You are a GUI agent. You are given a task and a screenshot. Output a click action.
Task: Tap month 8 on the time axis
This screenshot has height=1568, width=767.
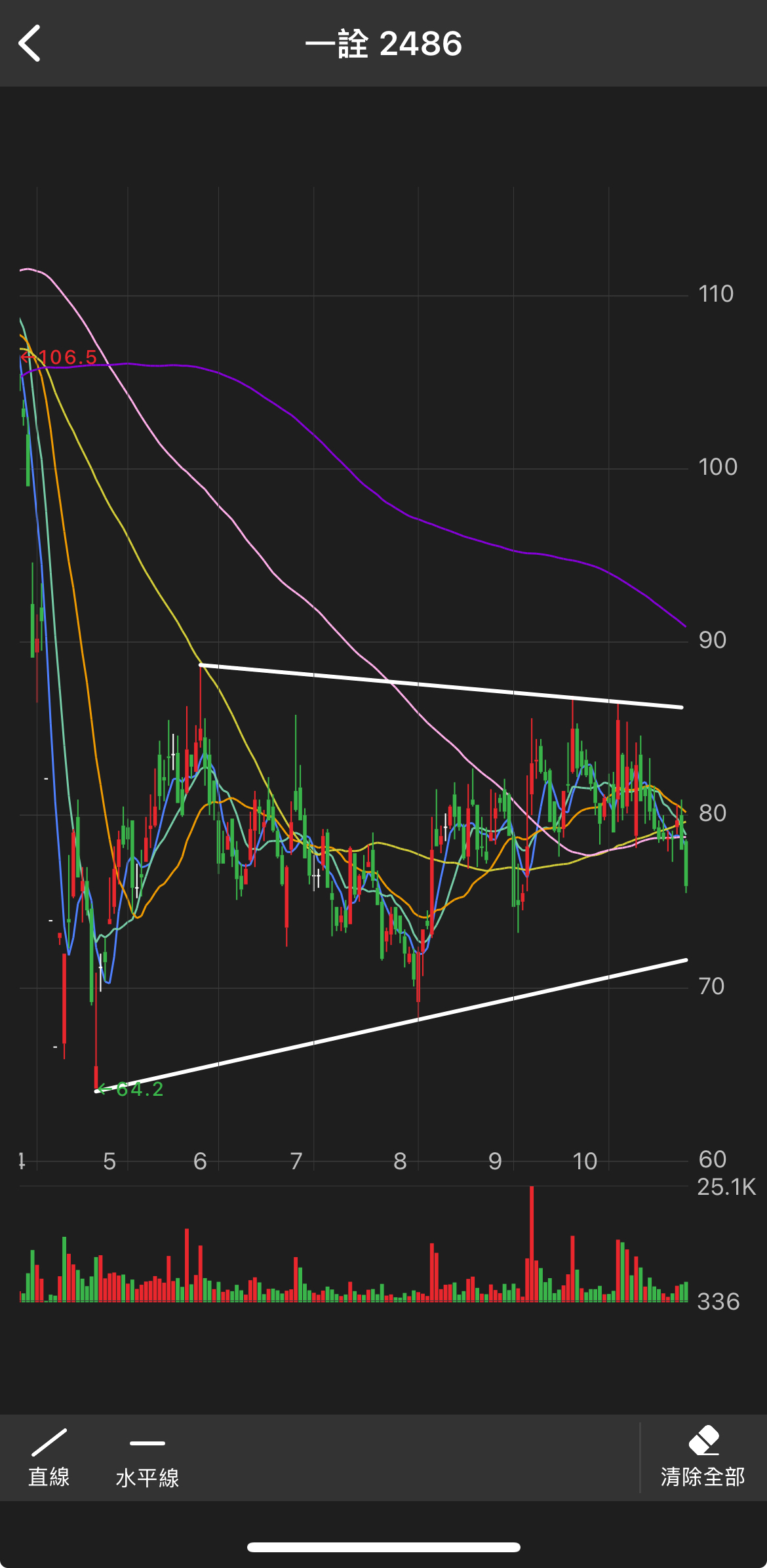click(400, 1161)
